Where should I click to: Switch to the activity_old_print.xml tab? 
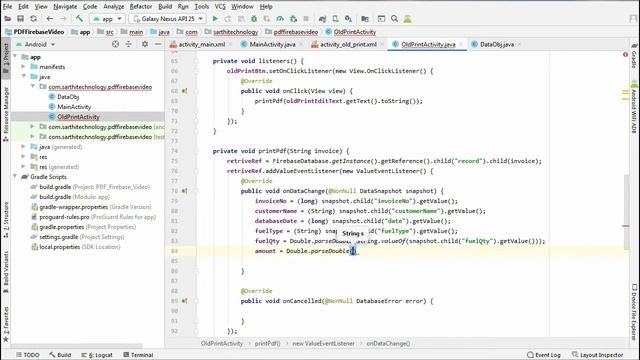point(348,44)
